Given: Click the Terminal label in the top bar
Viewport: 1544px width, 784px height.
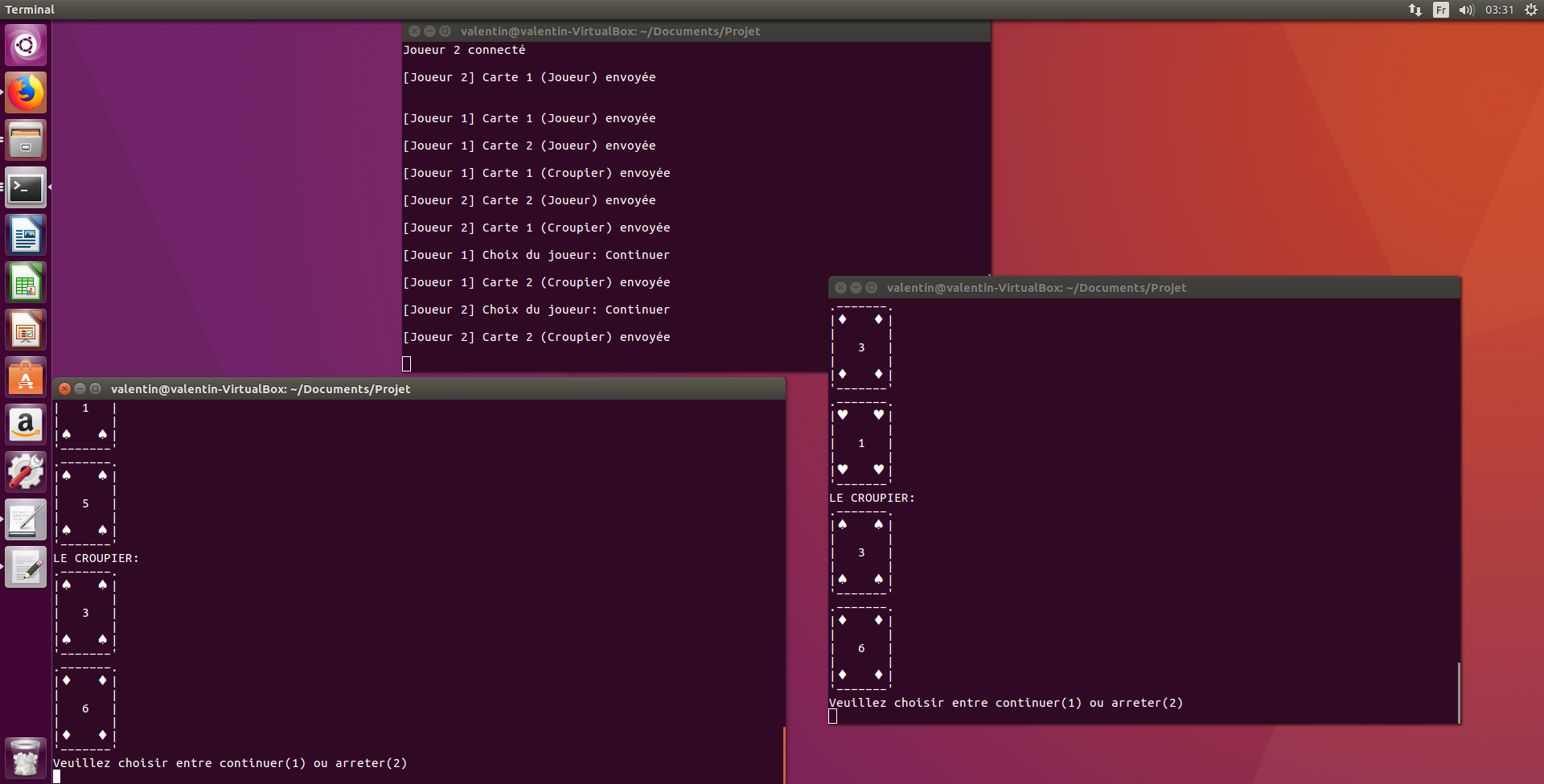Looking at the screenshot, I should (30, 10).
